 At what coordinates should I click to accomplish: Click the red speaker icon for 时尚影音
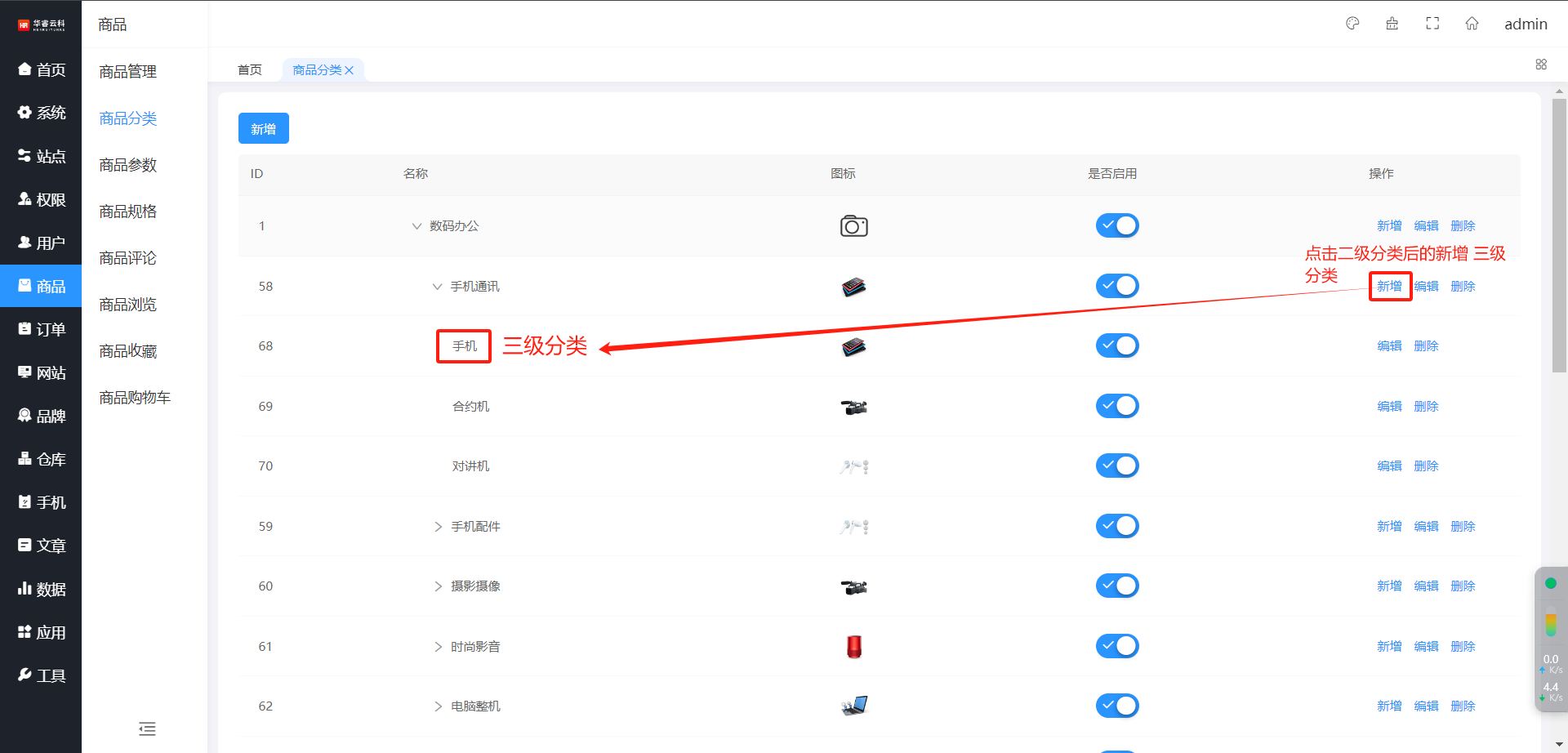tap(854, 647)
